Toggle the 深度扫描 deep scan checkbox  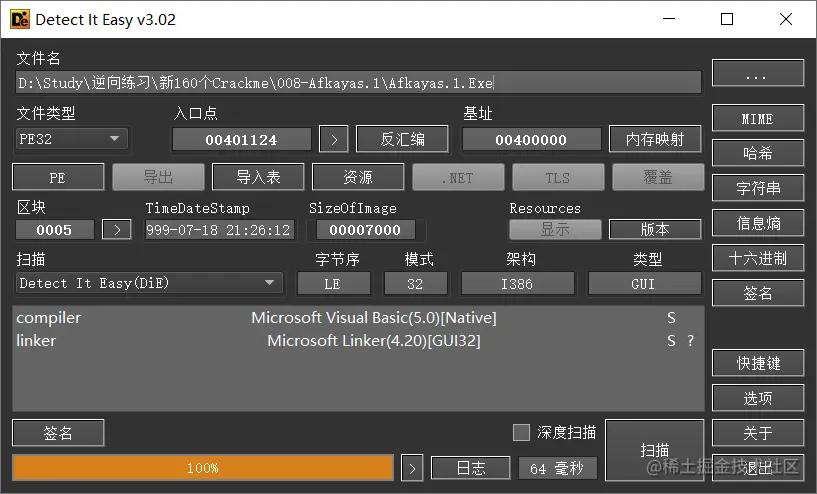point(521,432)
